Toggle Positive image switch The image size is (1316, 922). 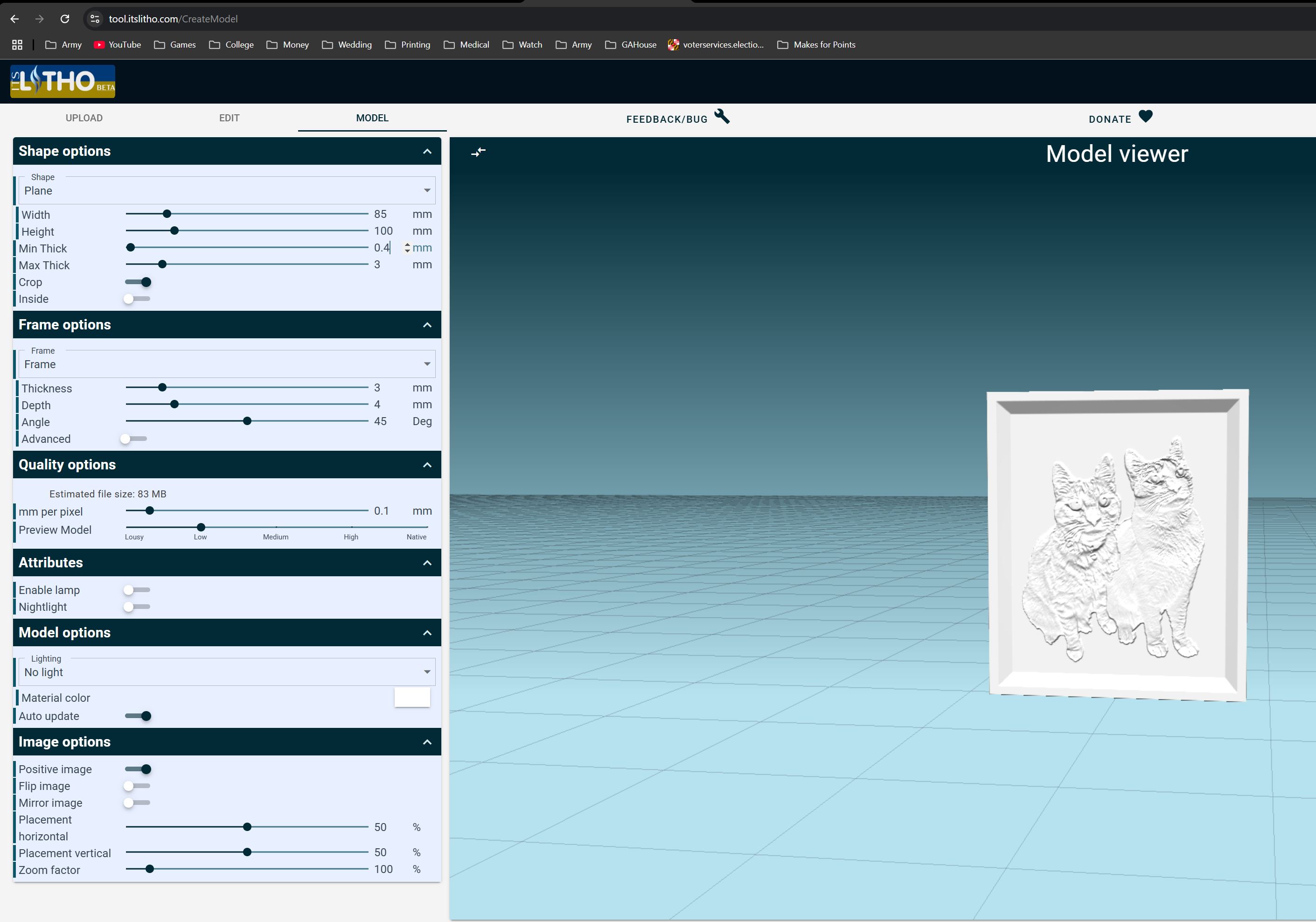[138, 769]
